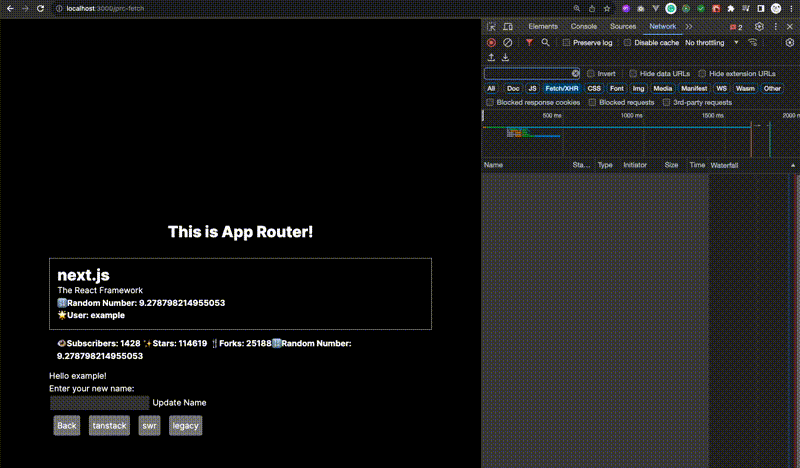Viewport: 800px width, 468px height.
Task: Open the DevTools customize three-dot menu
Action: 776,27
